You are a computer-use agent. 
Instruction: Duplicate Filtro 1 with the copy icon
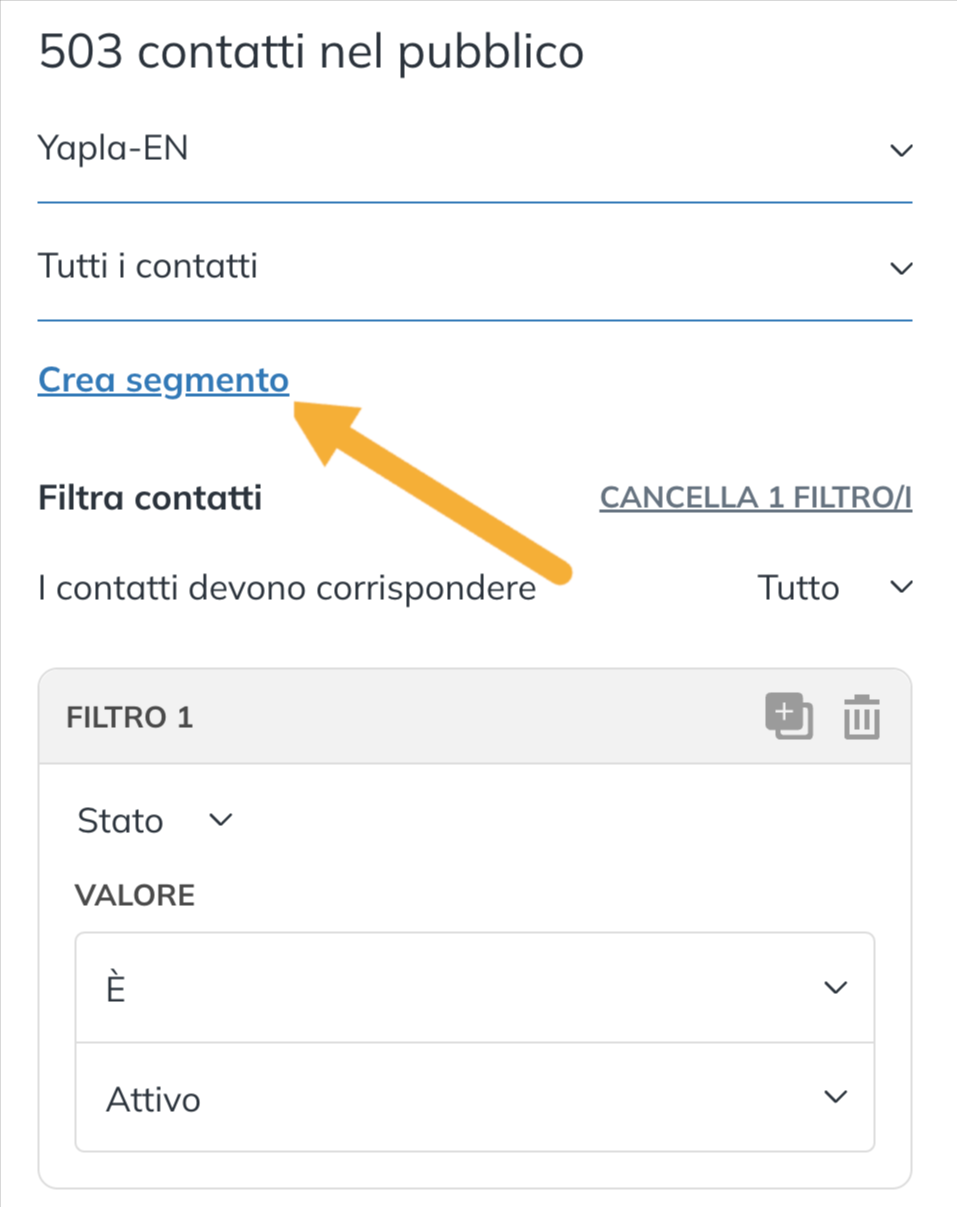click(789, 717)
